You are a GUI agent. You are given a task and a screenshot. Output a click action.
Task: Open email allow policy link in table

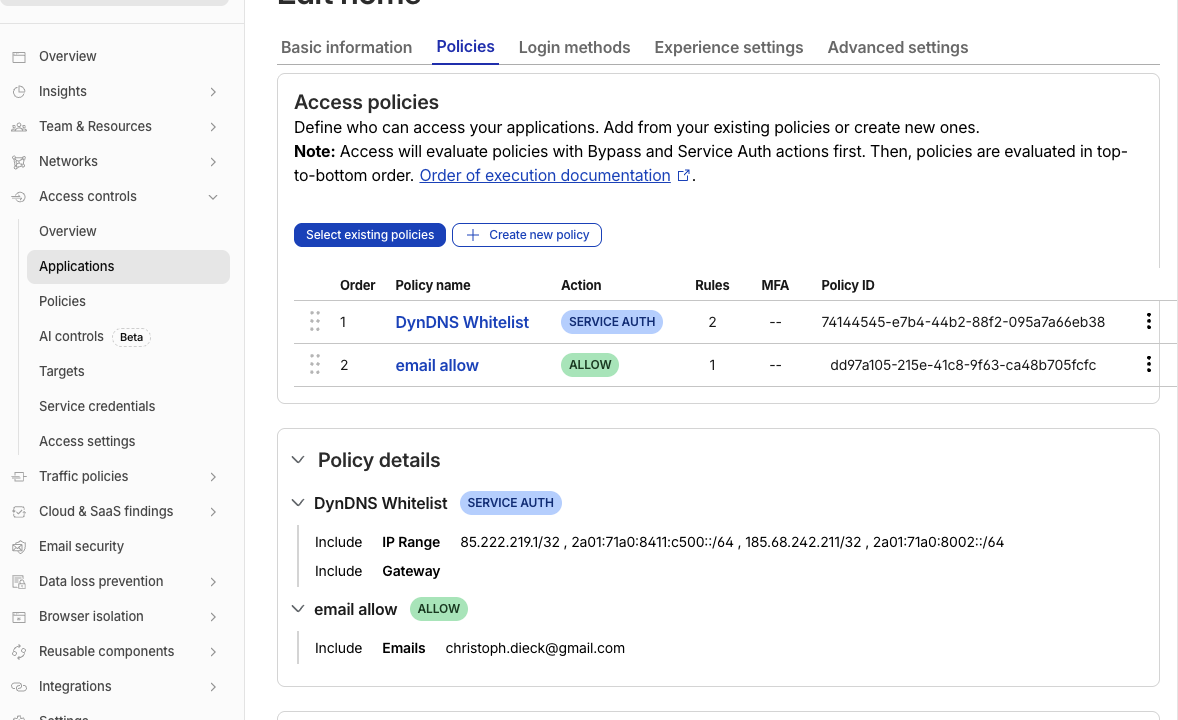click(437, 365)
